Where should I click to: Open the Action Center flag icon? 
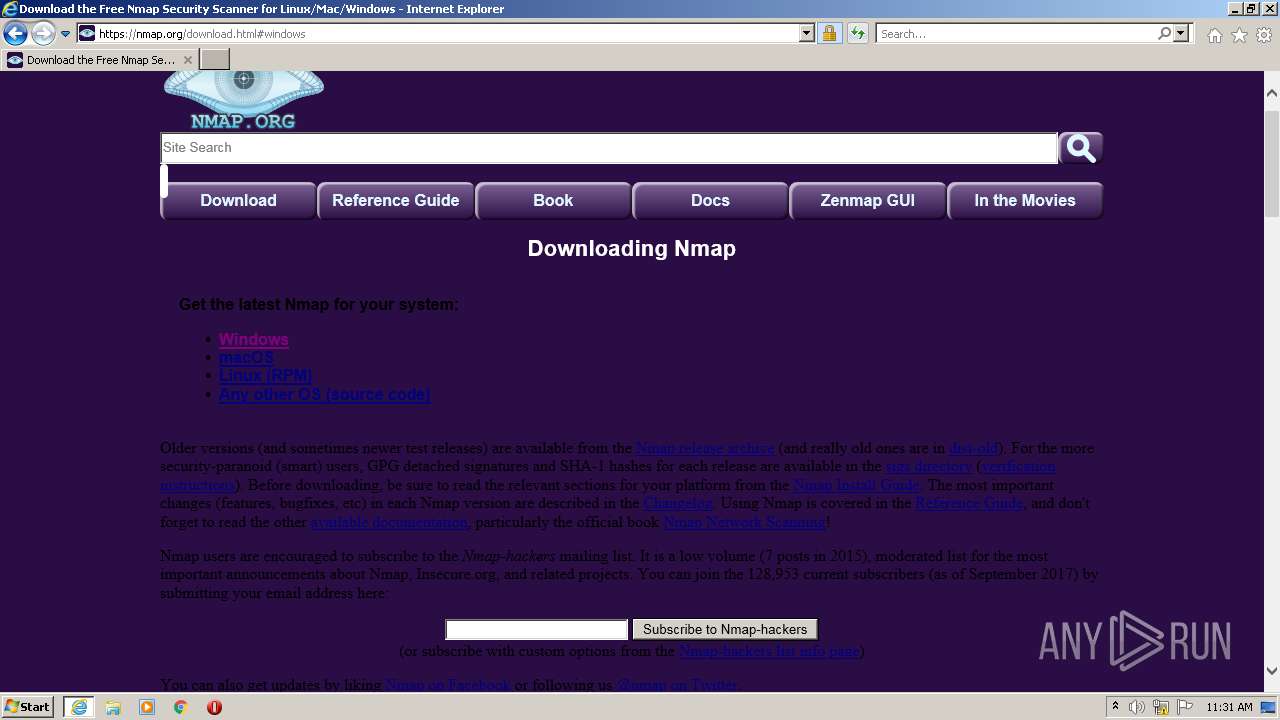[x=1184, y=707]
